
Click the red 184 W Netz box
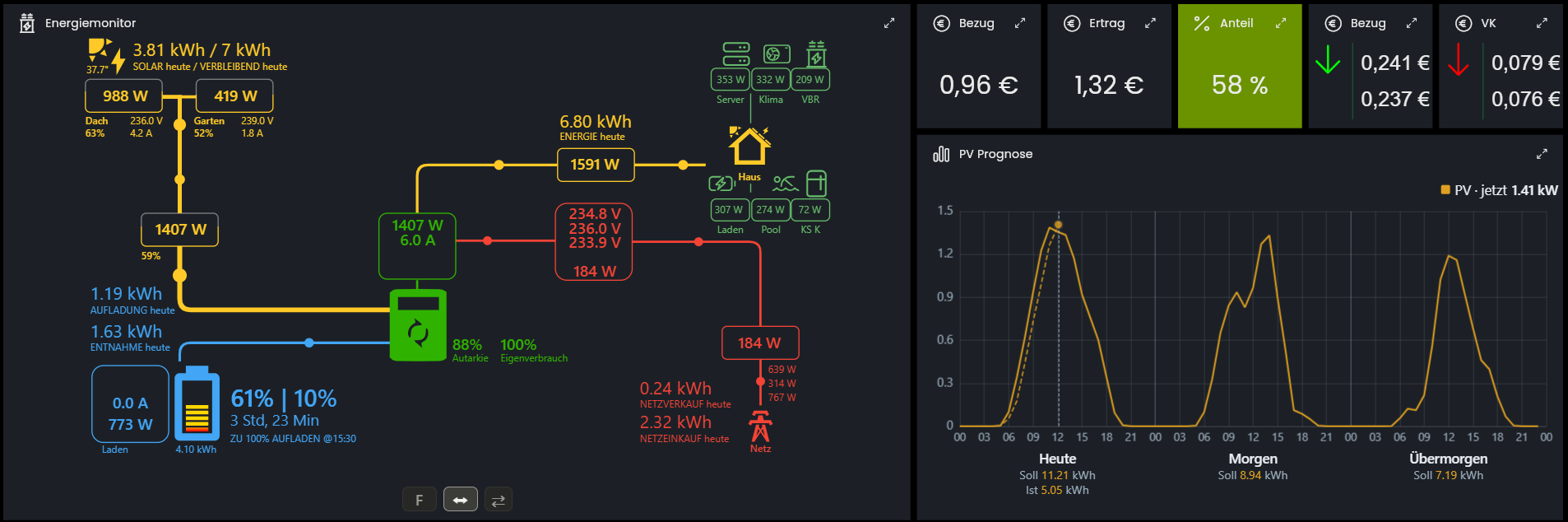(x=760, y=343)
